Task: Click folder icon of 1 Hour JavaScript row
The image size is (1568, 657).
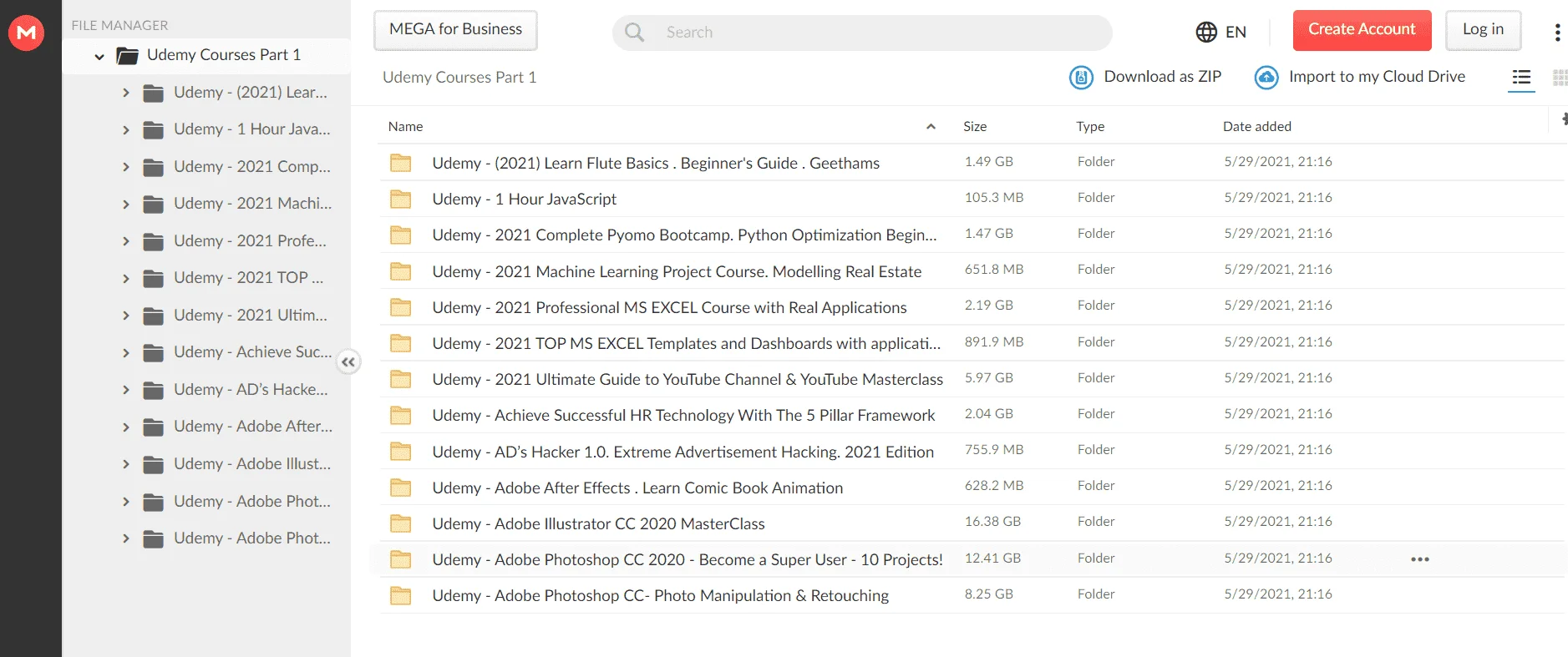Action: (401, 199)
